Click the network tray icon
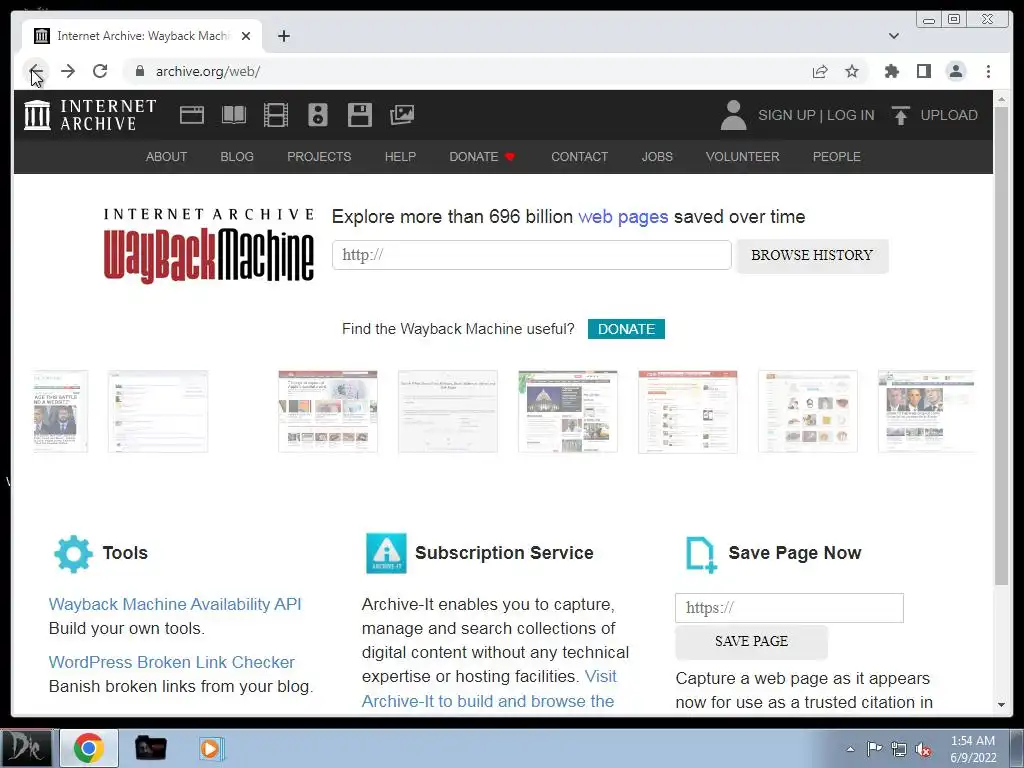The height and width of the screenshot is (768, 1024). click(x=899, y=749)
